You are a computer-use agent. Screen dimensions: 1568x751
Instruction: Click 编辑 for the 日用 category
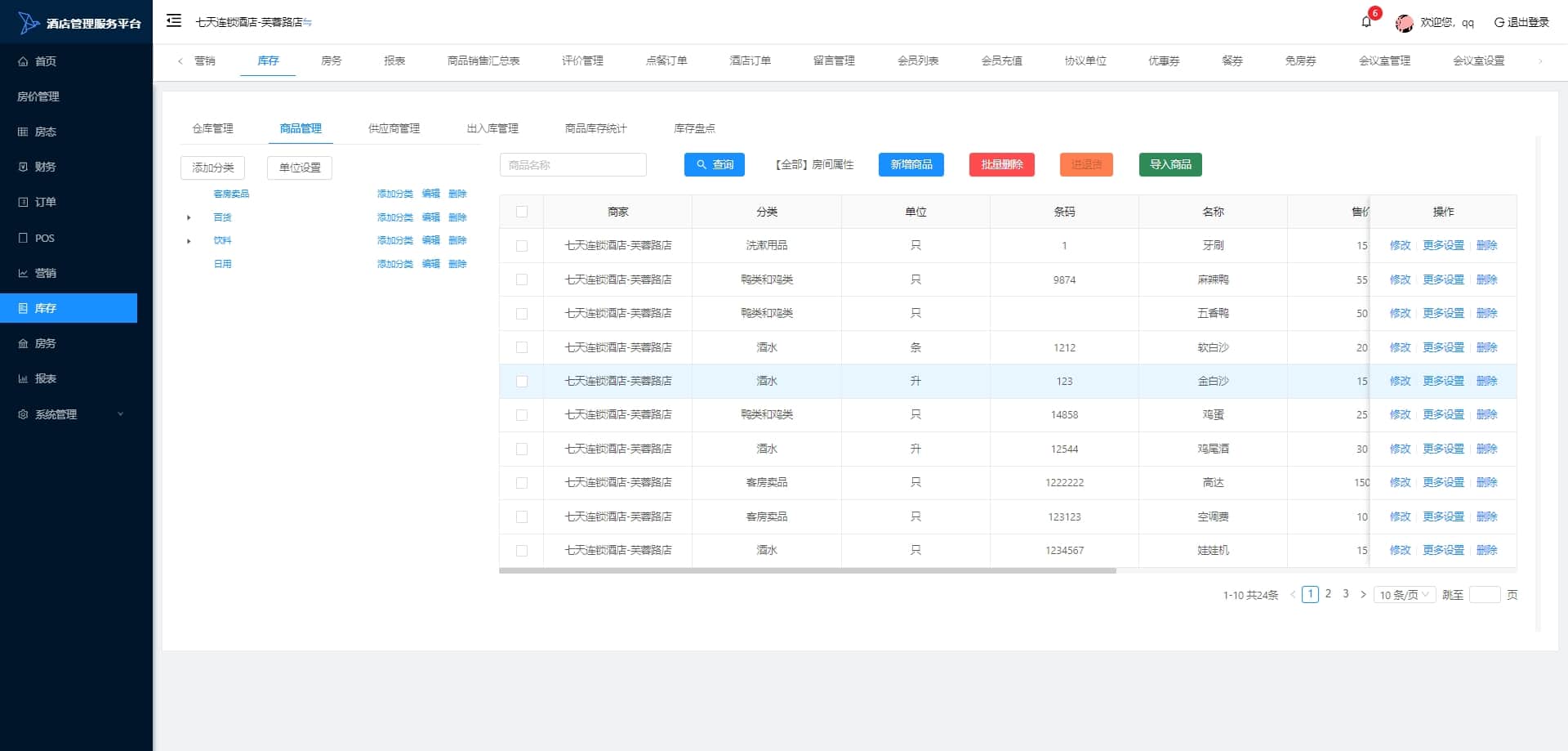click(x=431, y=264)
